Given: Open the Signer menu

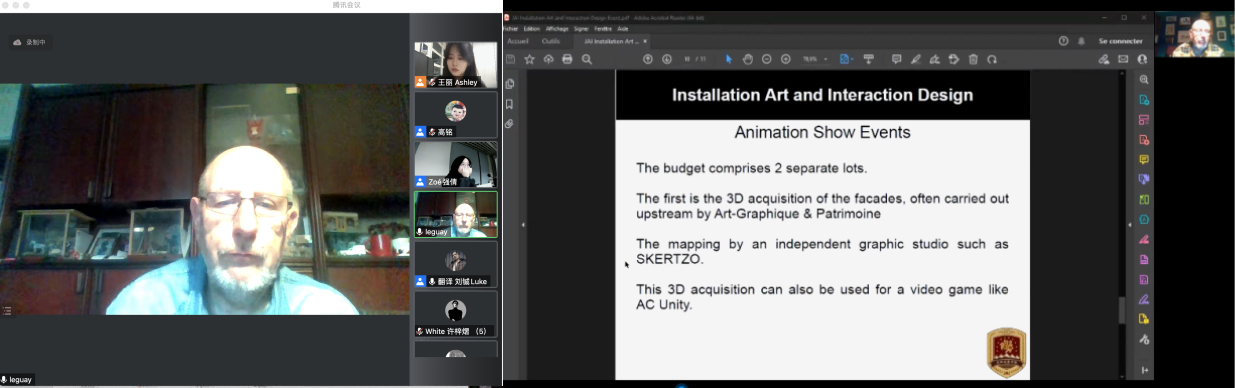Looking at the screenshot, I should point(581,29).
